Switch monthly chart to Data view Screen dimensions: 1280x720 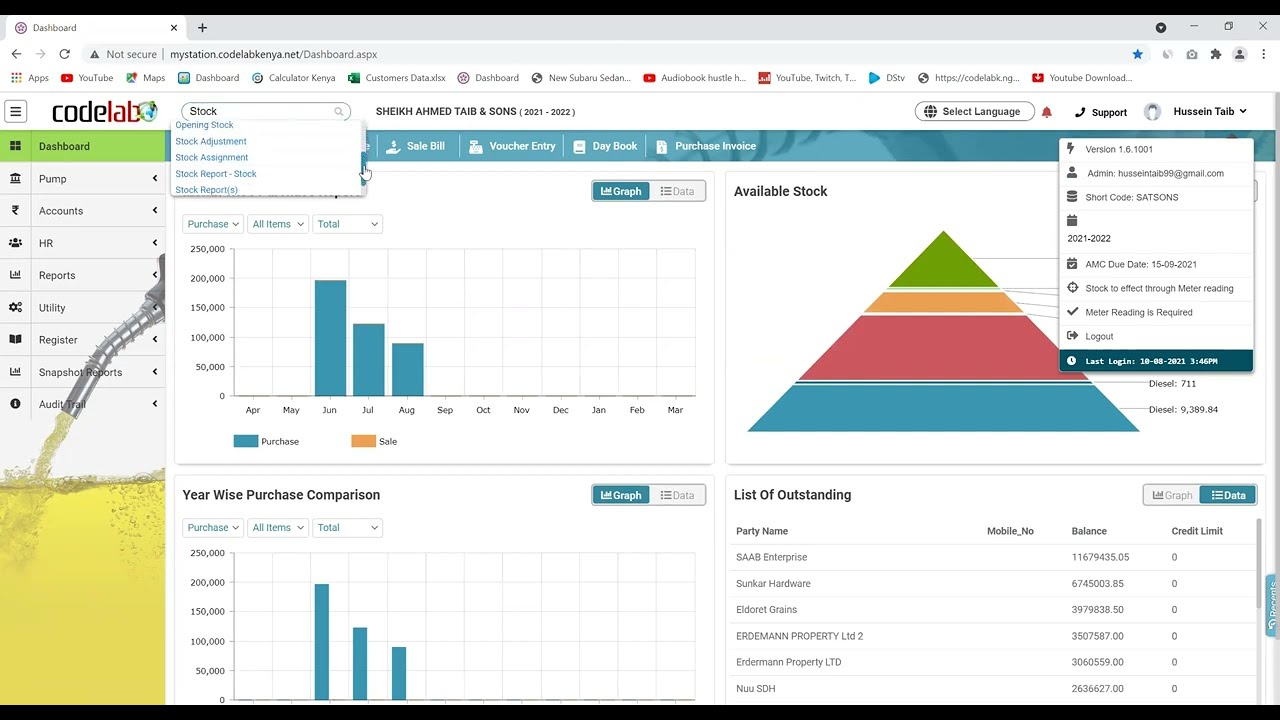677,191
